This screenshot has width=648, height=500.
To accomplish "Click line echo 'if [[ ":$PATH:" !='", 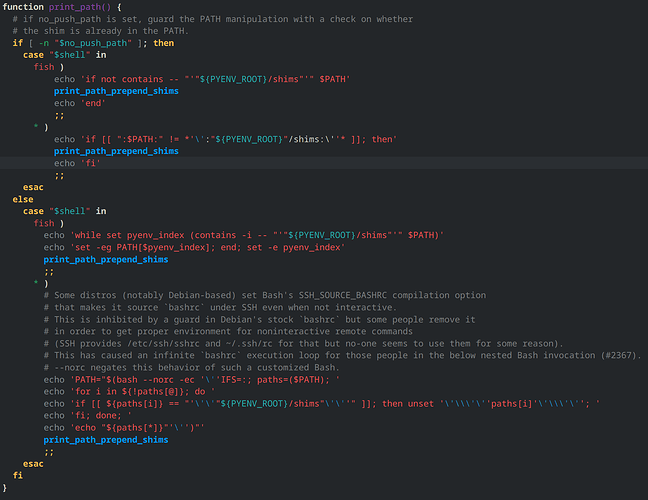I will [225, 139].
